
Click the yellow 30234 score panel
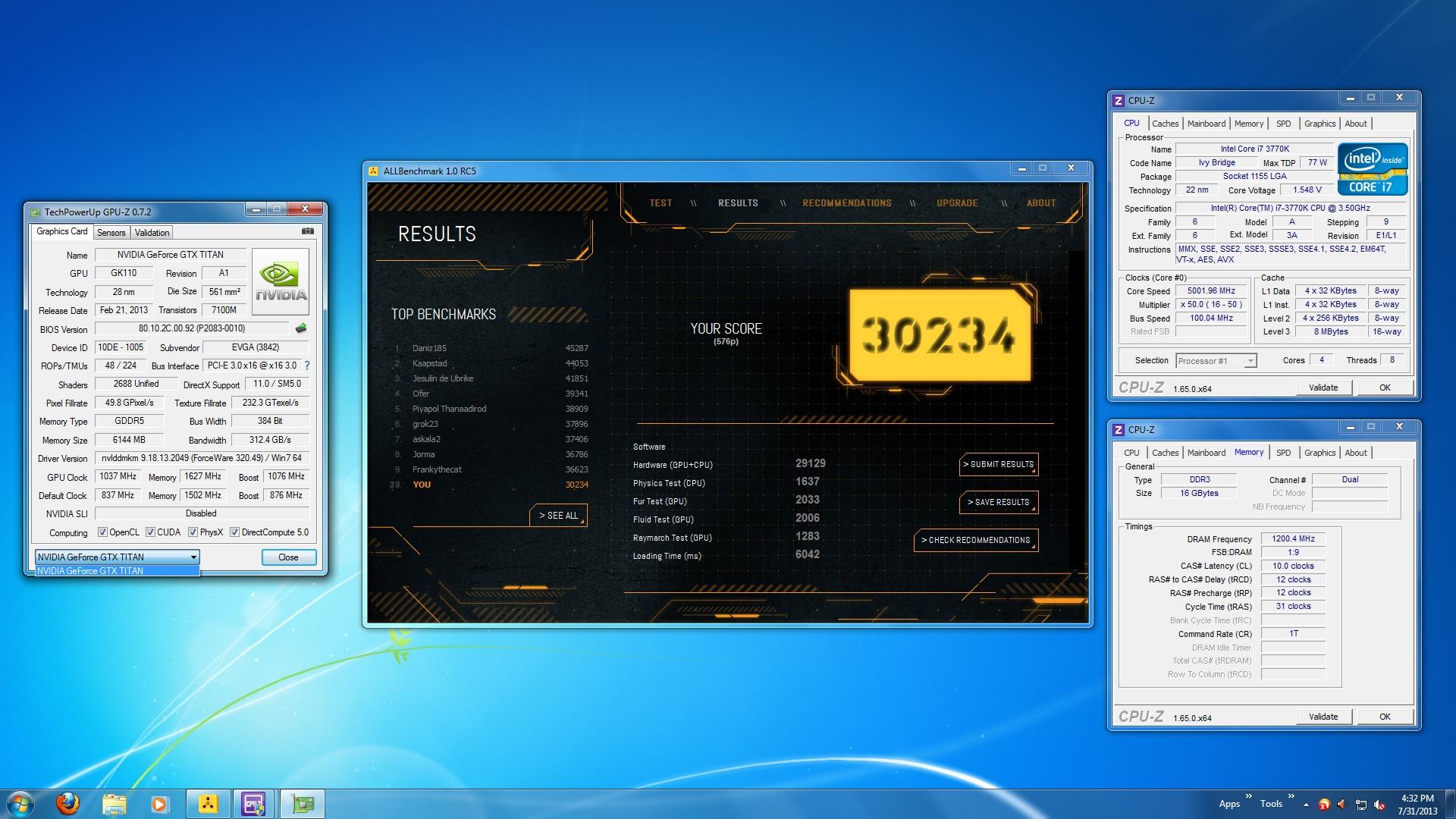[x=939, y=334]
